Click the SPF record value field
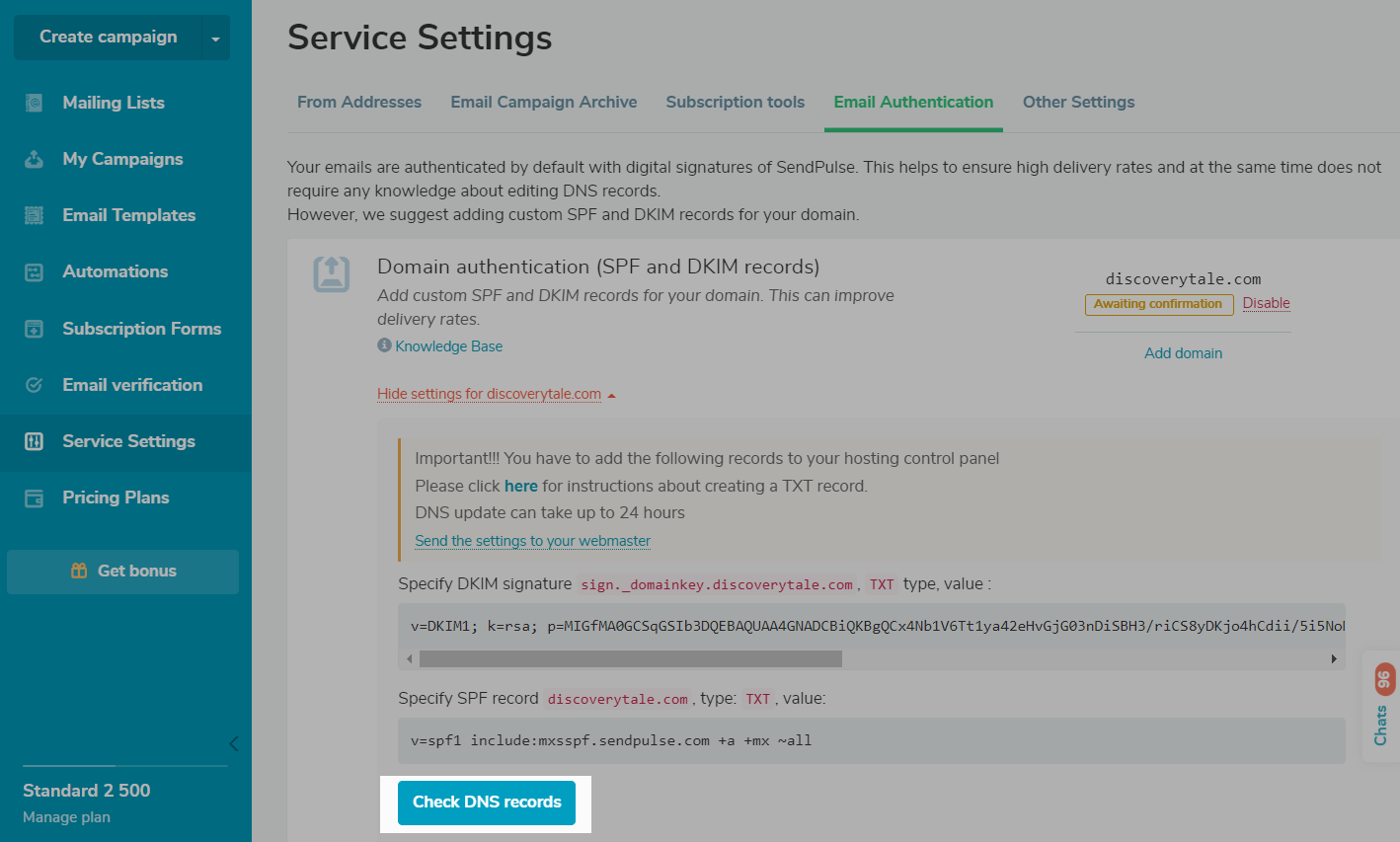The width and height of the screenshot is (1400, 842). click(x=871, y=740)
